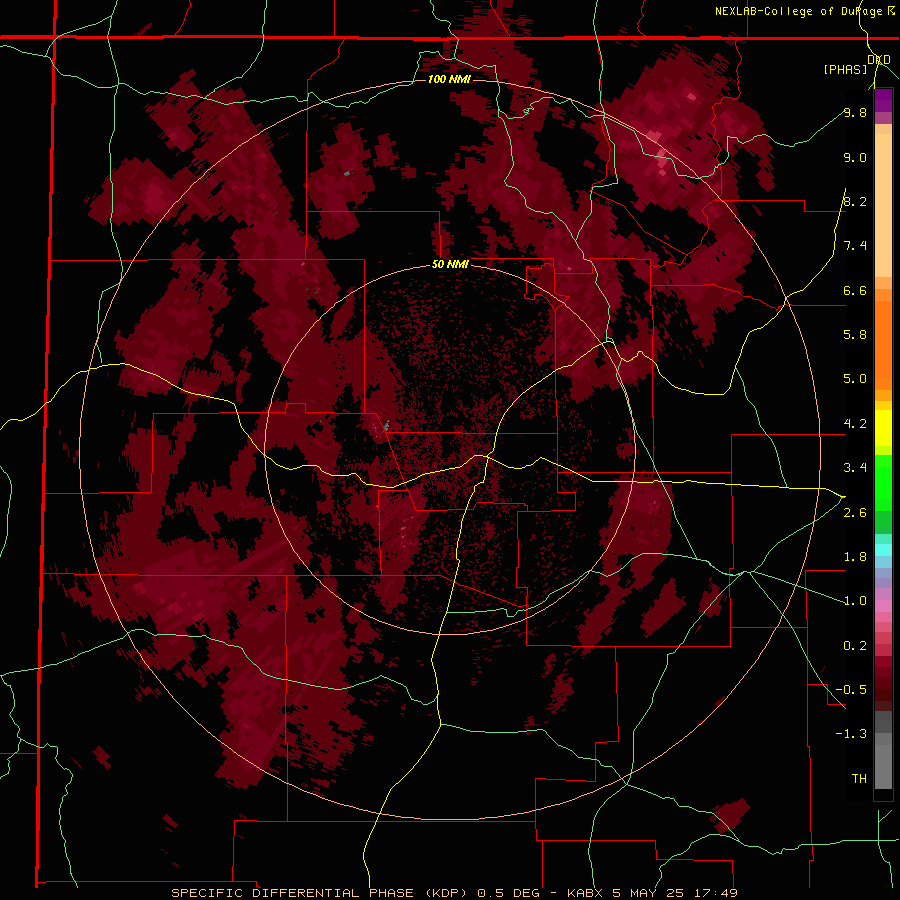This screenshot has height=900, width=900.
Task: Pick the cyan band beside 1.8 on the color bar
Action: pos(883,550)
